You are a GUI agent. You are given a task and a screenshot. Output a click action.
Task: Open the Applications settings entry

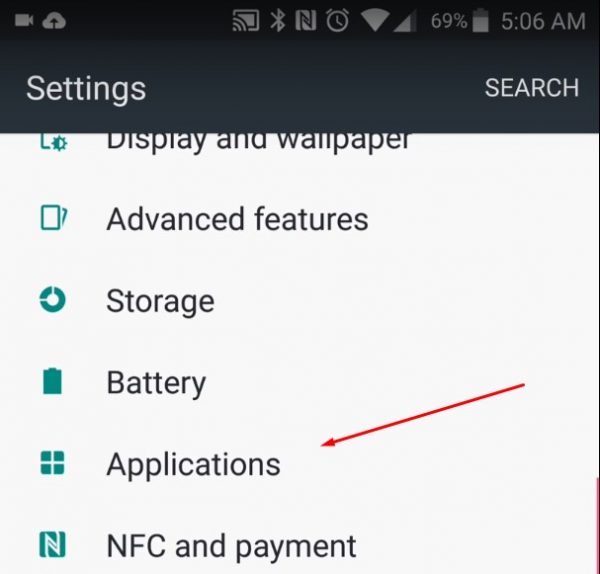click(x=300, y=464)
